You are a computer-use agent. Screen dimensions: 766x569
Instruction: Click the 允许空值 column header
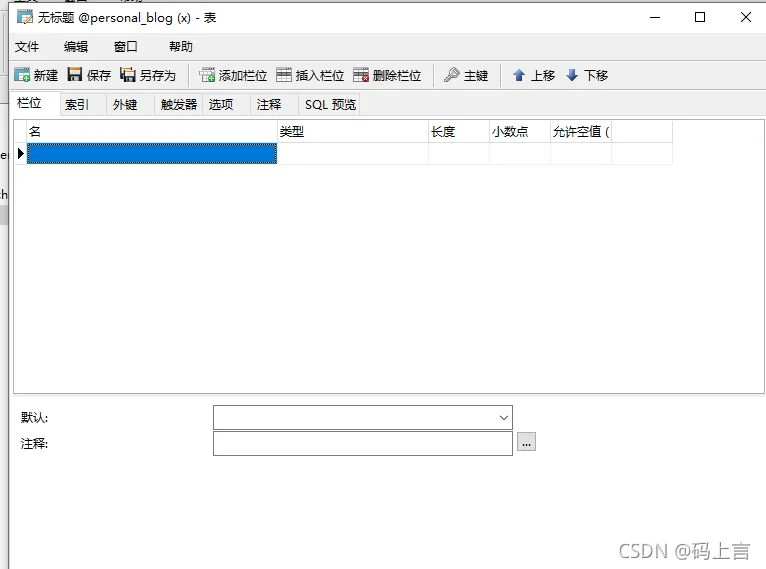pos(581,132)
